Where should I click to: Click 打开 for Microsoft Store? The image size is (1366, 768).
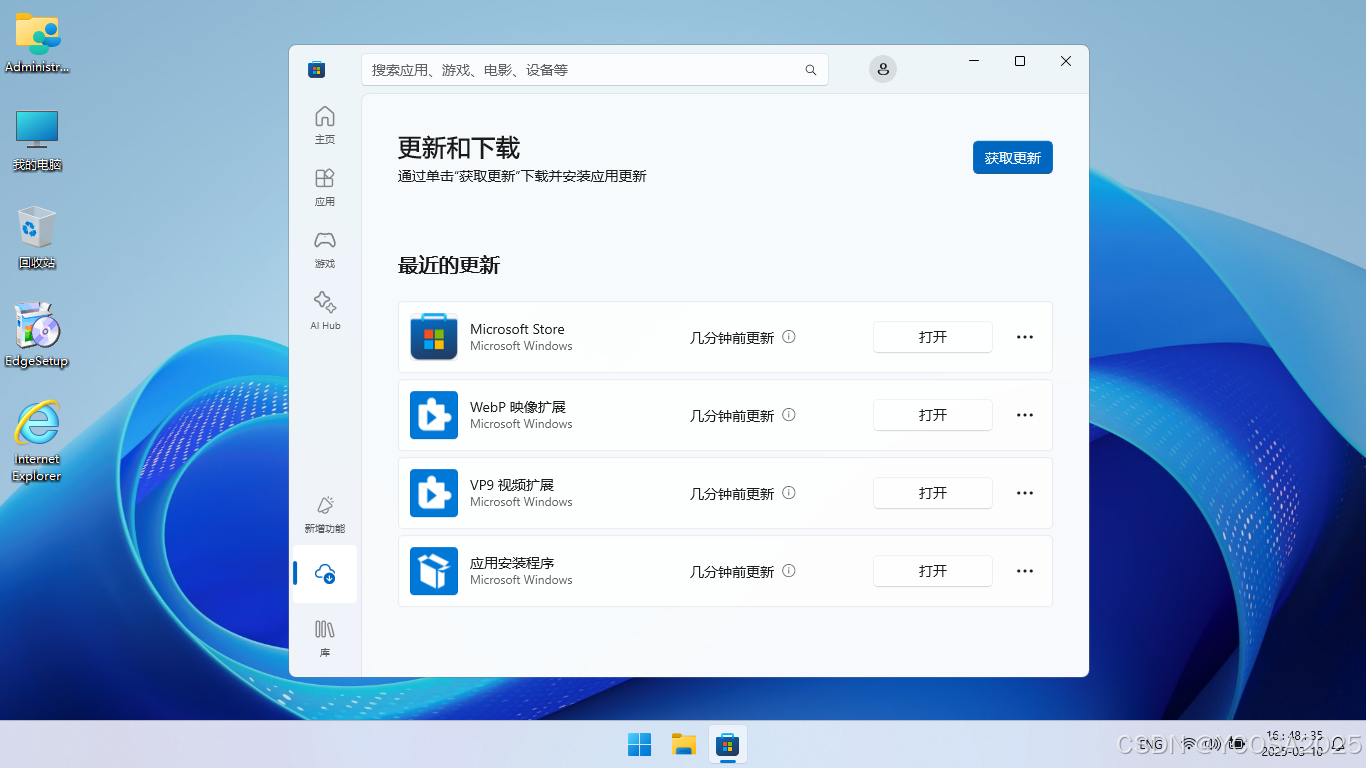pos(933,337)
